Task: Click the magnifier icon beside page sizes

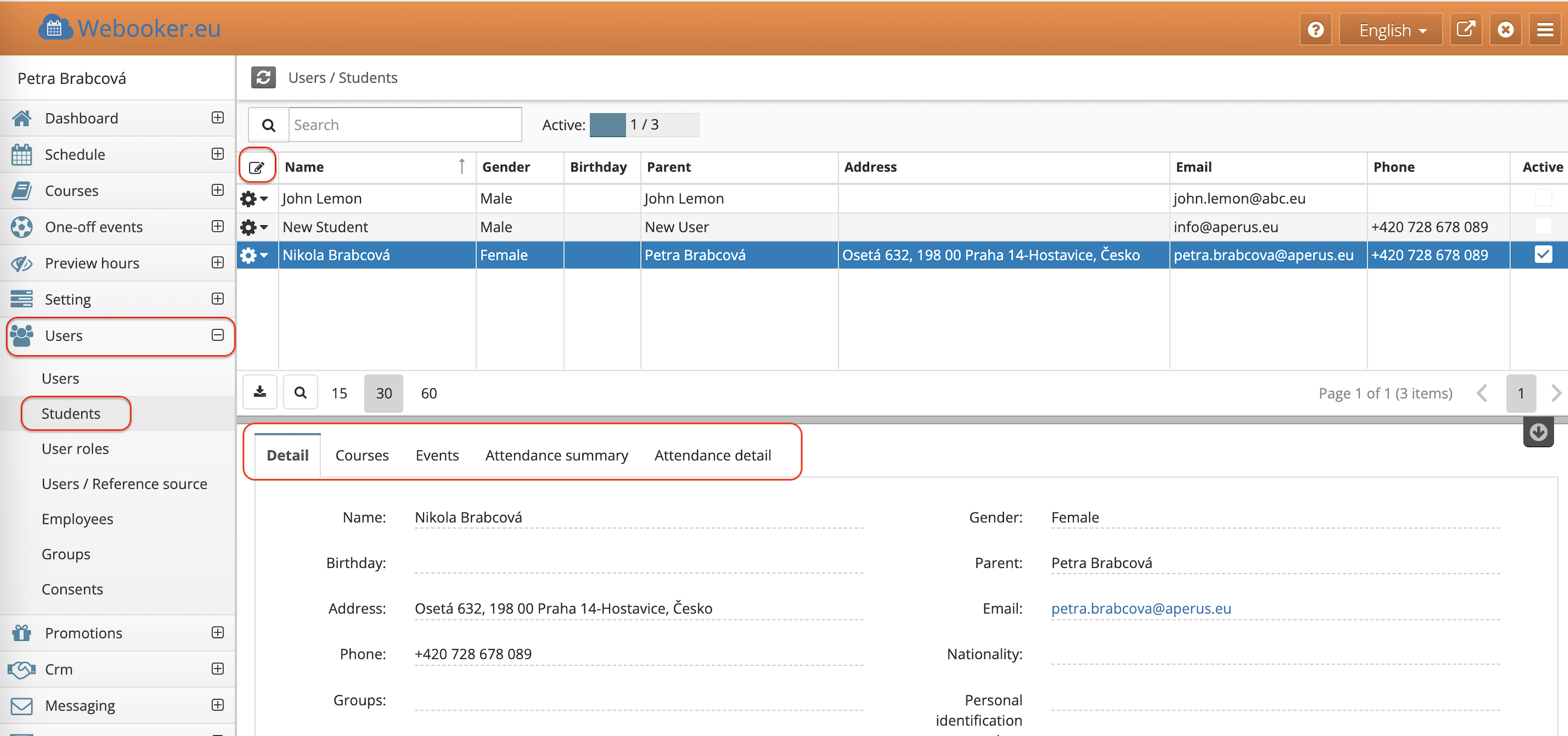Action: (x=300, y=392)
